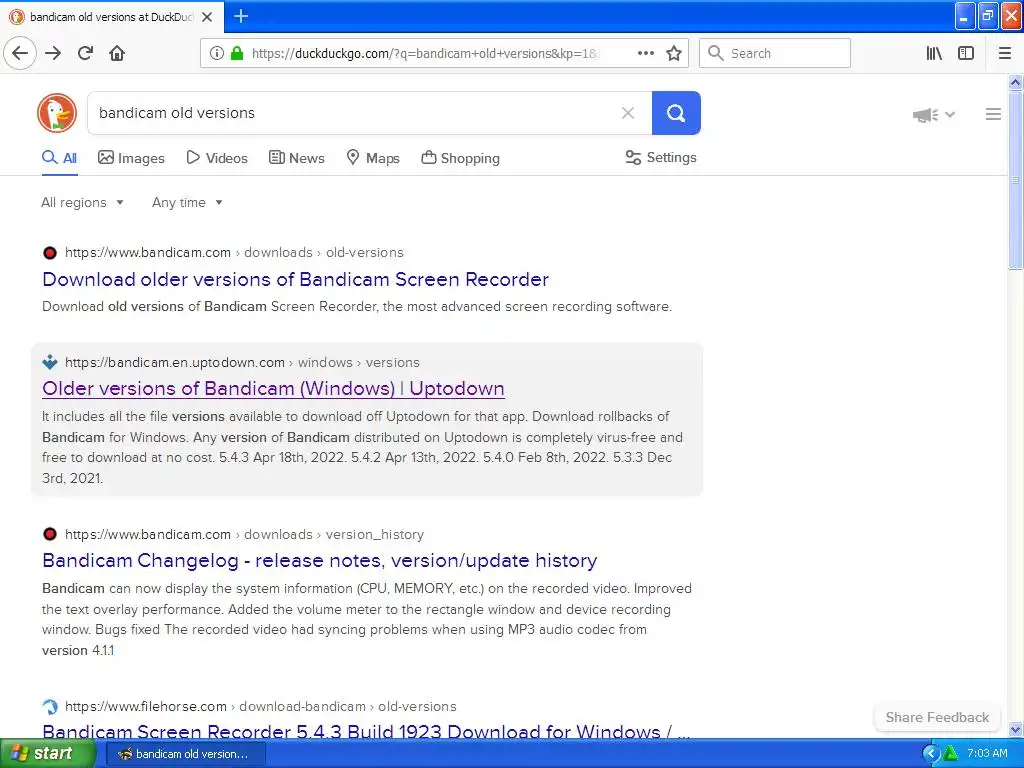Open the Firefox Library icon
1024x768 pixels.
click(x=934, y=53)
